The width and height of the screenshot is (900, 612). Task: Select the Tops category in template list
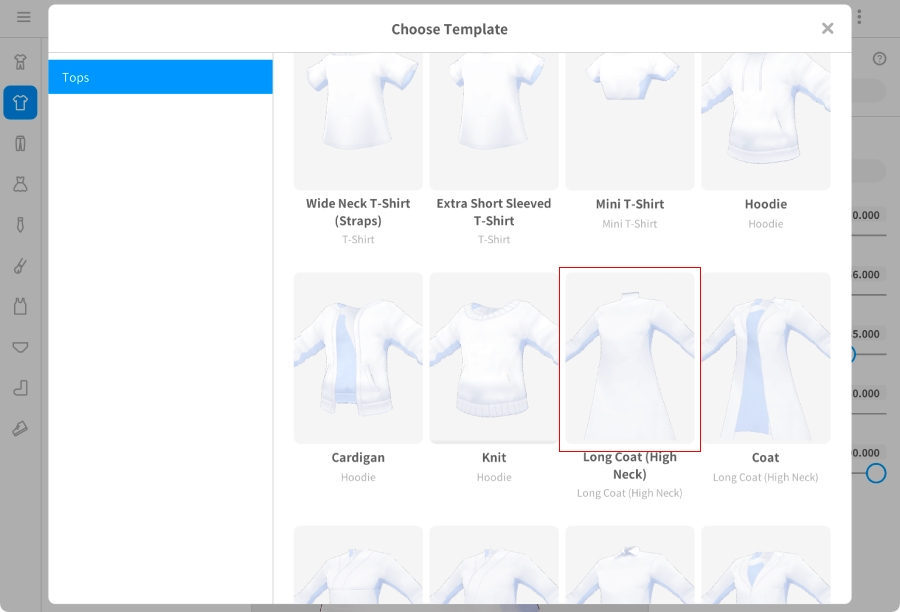pyautogui.click(x=160, y=77)
